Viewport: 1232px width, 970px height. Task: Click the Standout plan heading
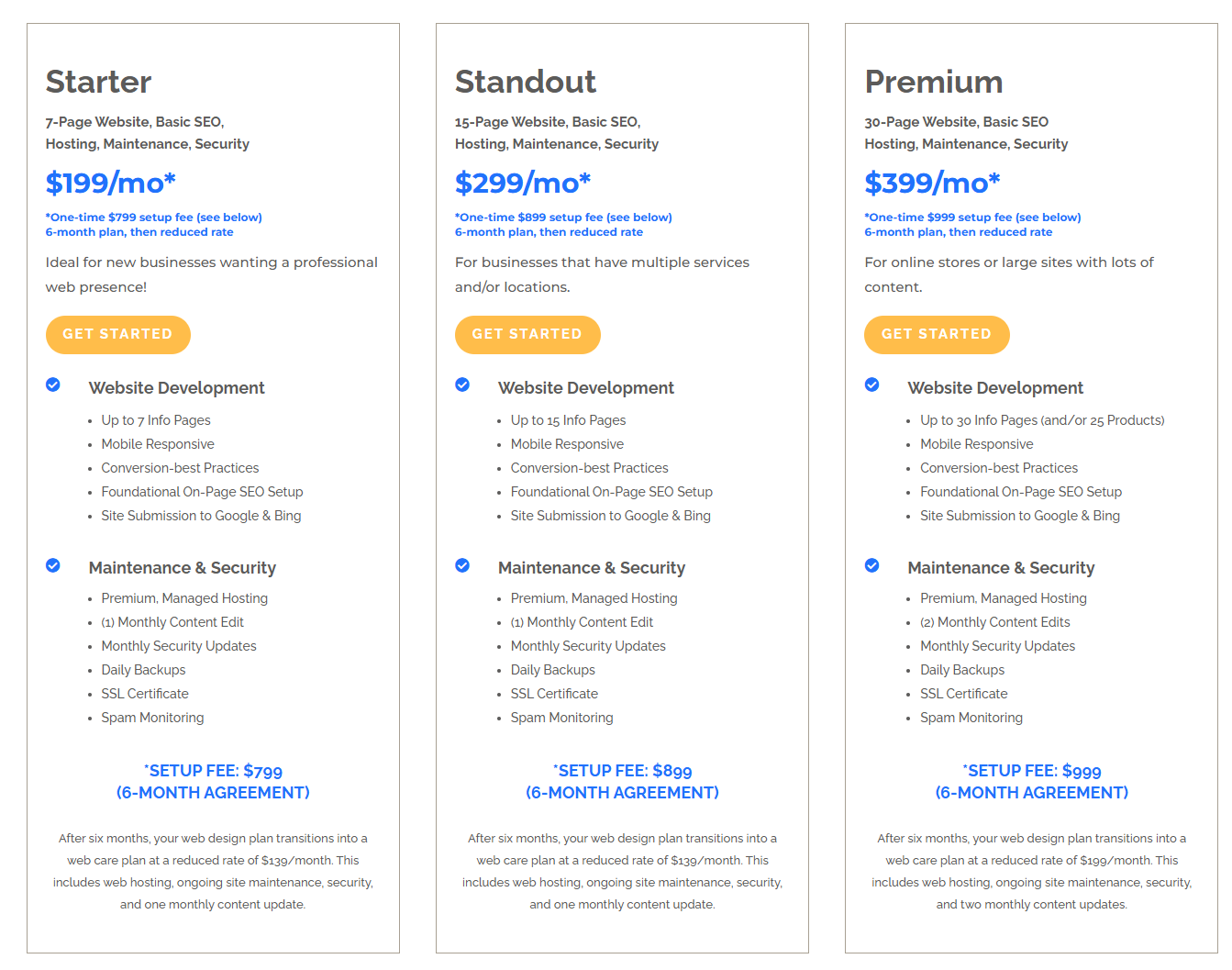coord(526,82)
